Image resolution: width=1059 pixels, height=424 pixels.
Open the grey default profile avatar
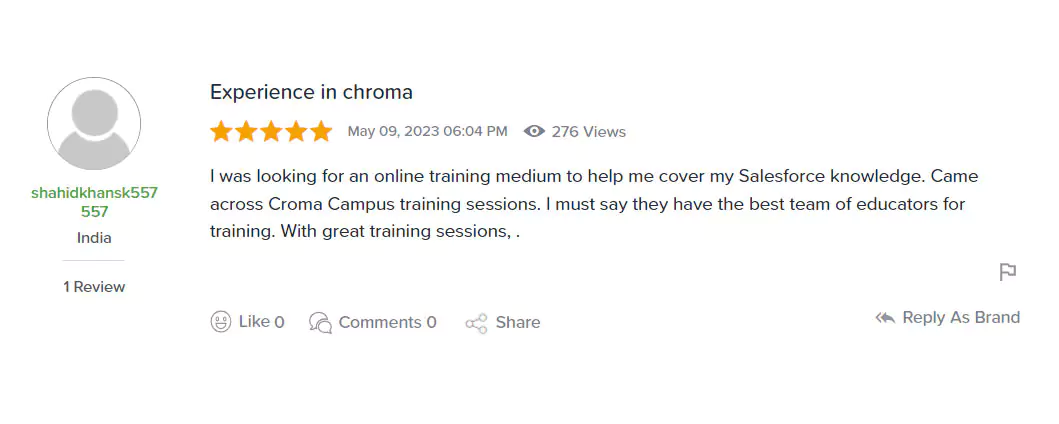[x=94, y=124]
